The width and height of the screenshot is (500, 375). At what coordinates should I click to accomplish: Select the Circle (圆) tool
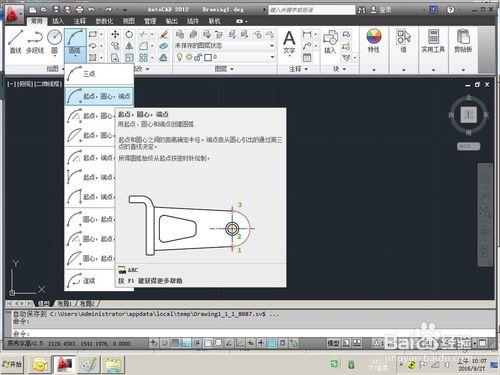[54, 41]
